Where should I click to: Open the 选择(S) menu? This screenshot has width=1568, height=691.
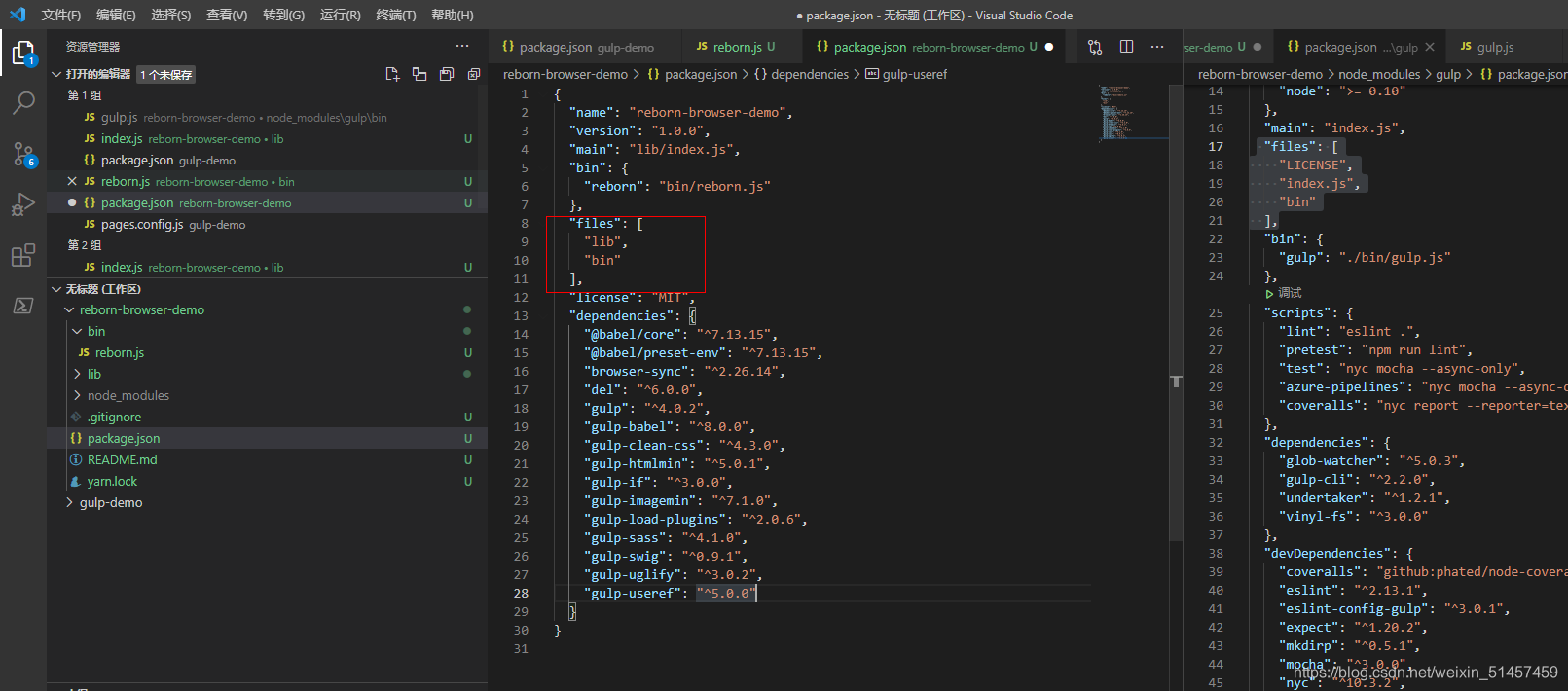click(x=171, y=15)
